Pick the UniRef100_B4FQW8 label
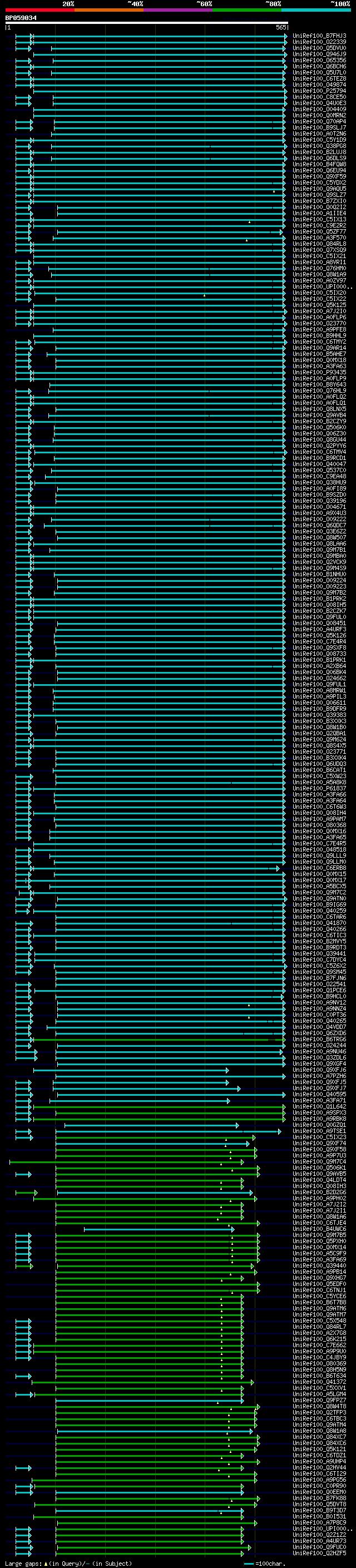Image resolution: width=356 pixels, height=1568 pixels. [319, 164]
